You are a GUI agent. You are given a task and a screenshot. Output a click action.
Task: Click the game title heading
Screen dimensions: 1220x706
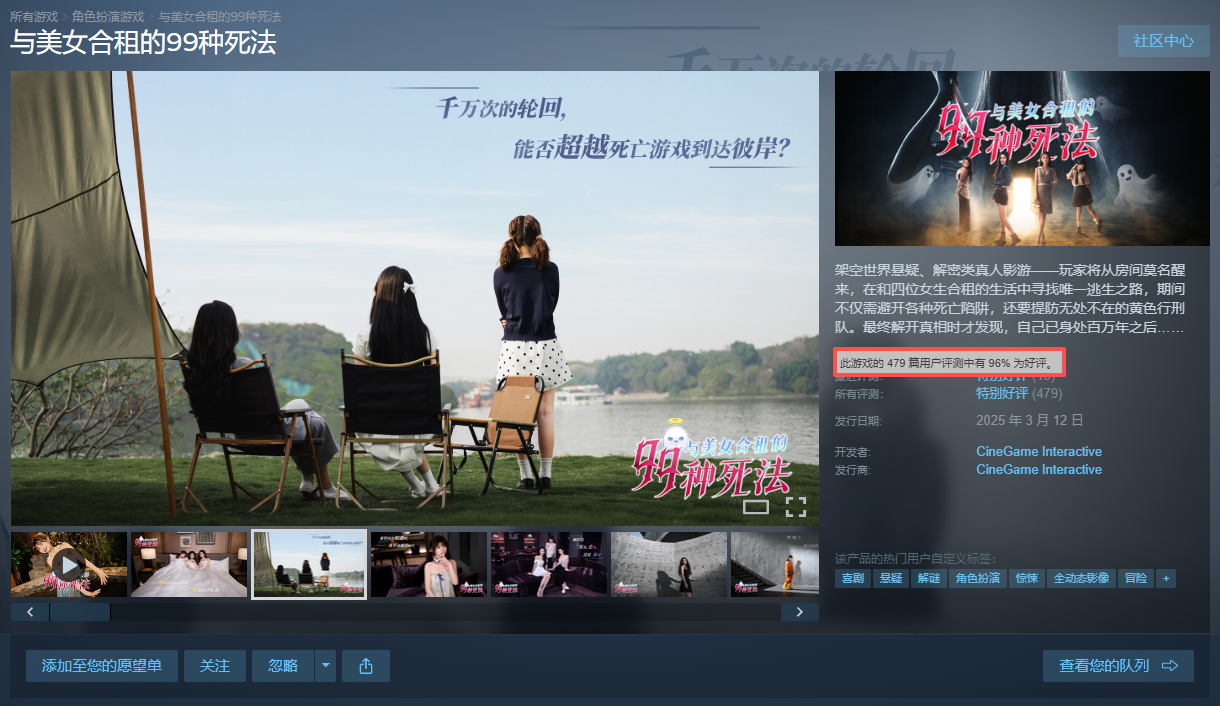point(143,43)
